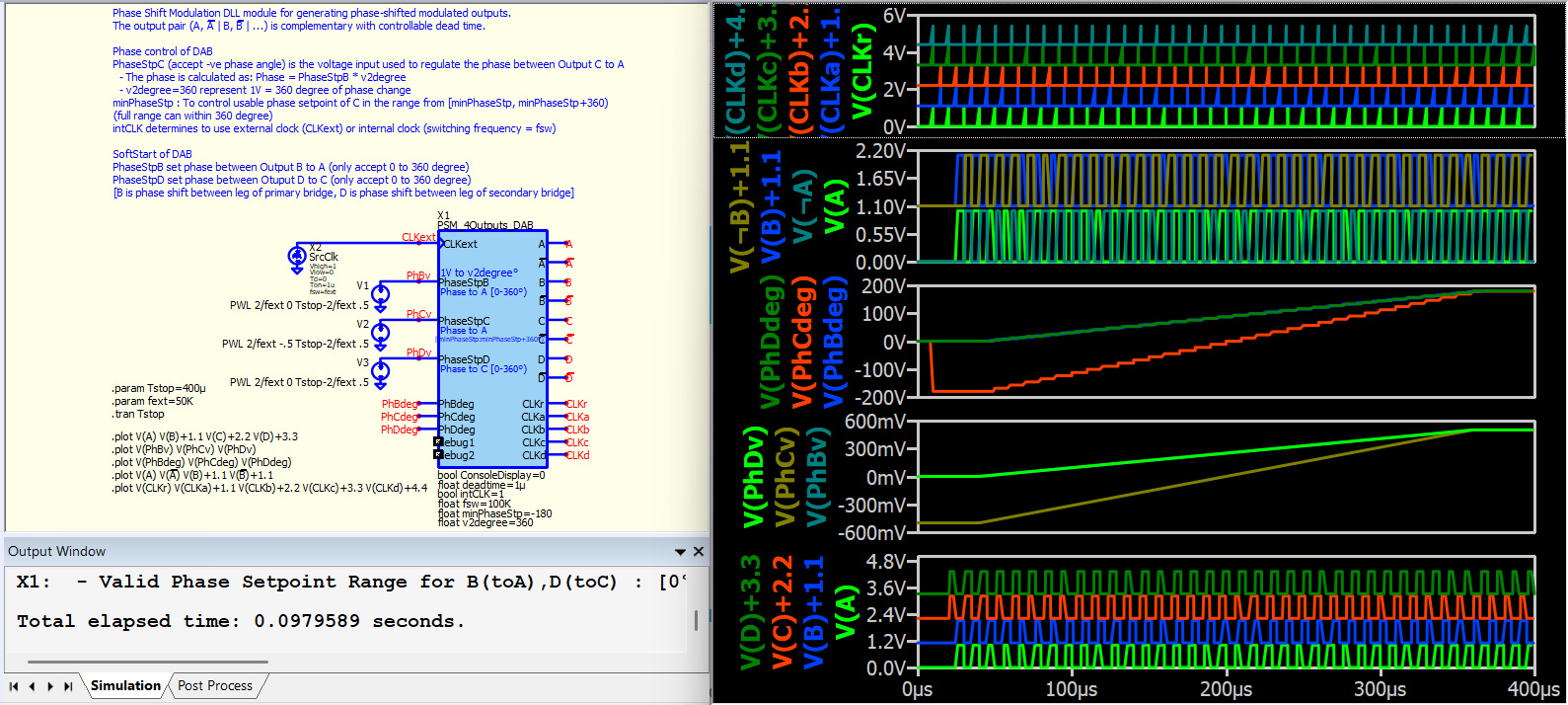Viewport: 1568px width, 705px height.
Task: Toggle the debug1 box on X1 block
Action: point(438,442)
